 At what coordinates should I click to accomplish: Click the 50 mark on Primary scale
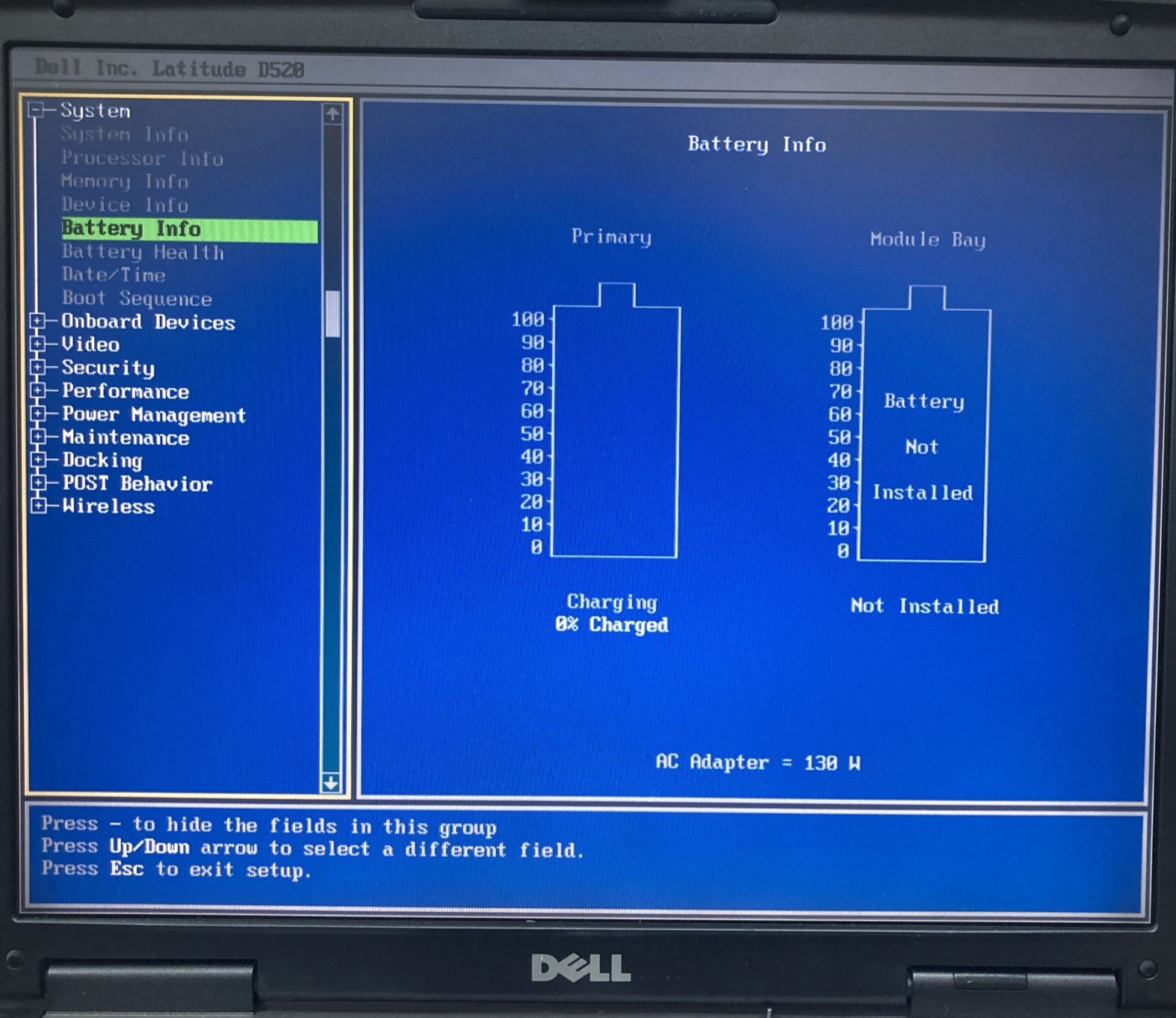533,434
